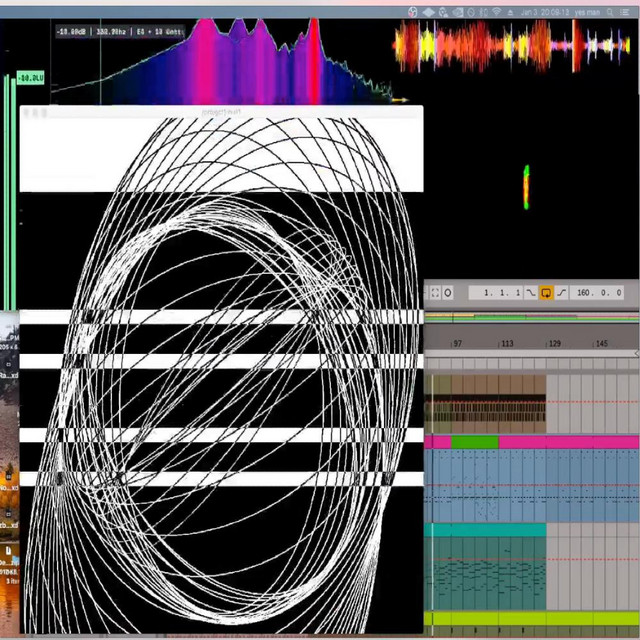The width and height of the screenshot is (640, 640).
Task: Select the blue MIDI clip in the arrangement
Action: (x=486, y=484)
